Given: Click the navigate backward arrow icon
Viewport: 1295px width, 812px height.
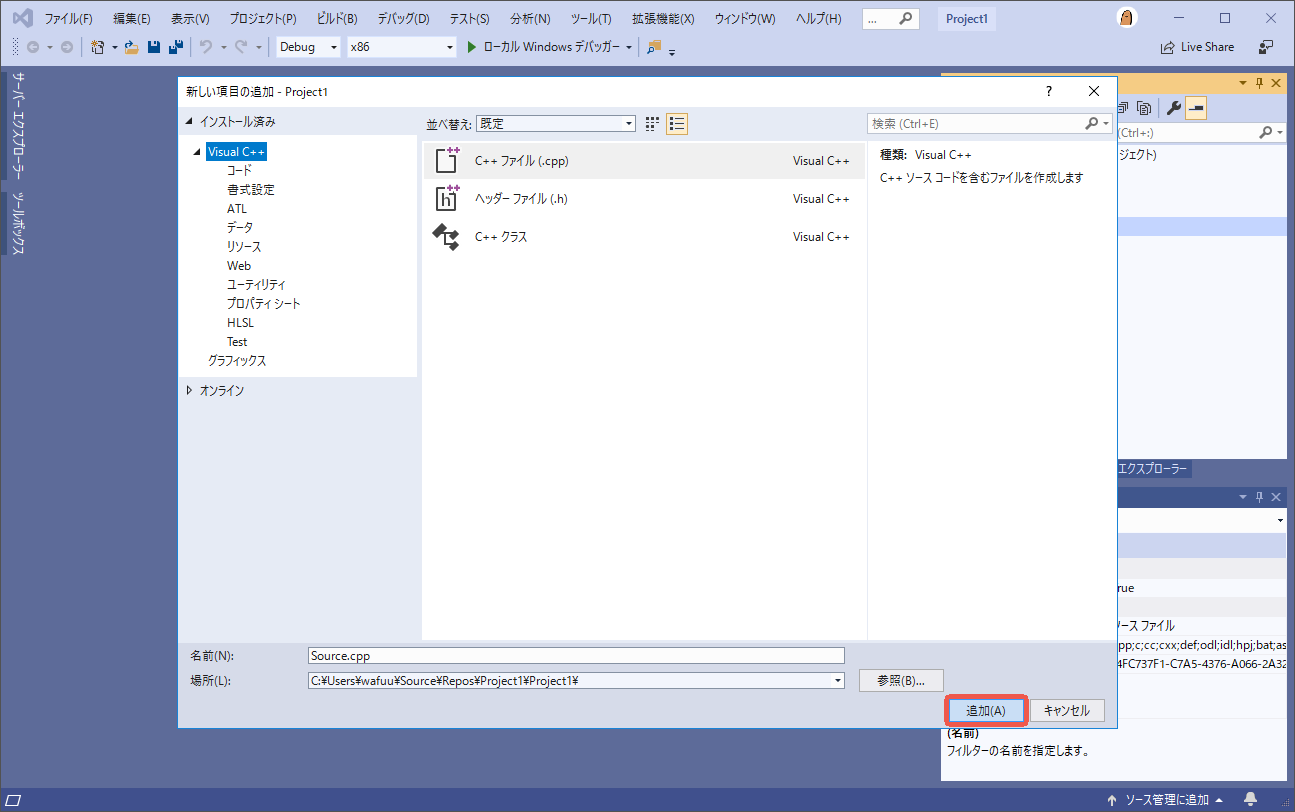Looking at the screenshot, I should tap(33, 47).
